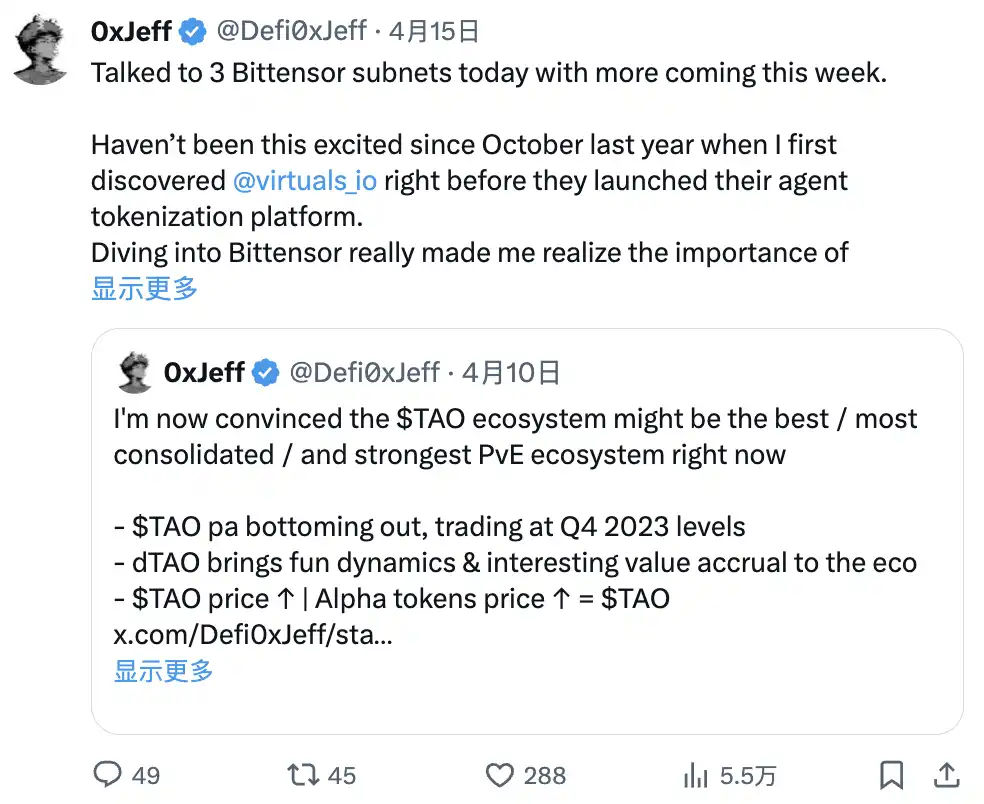This screenshot has height=804, width=984.
Task: Open the 4月15日 tweet timestamp
Action: point(434,32)
